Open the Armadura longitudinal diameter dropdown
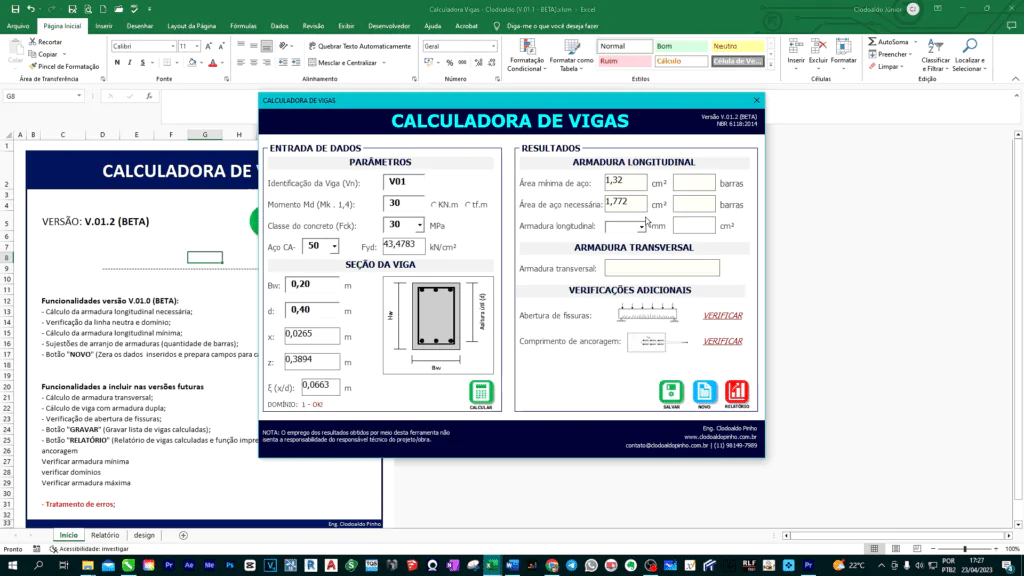Screen dimensions: 1024x576 coord(642,227)
